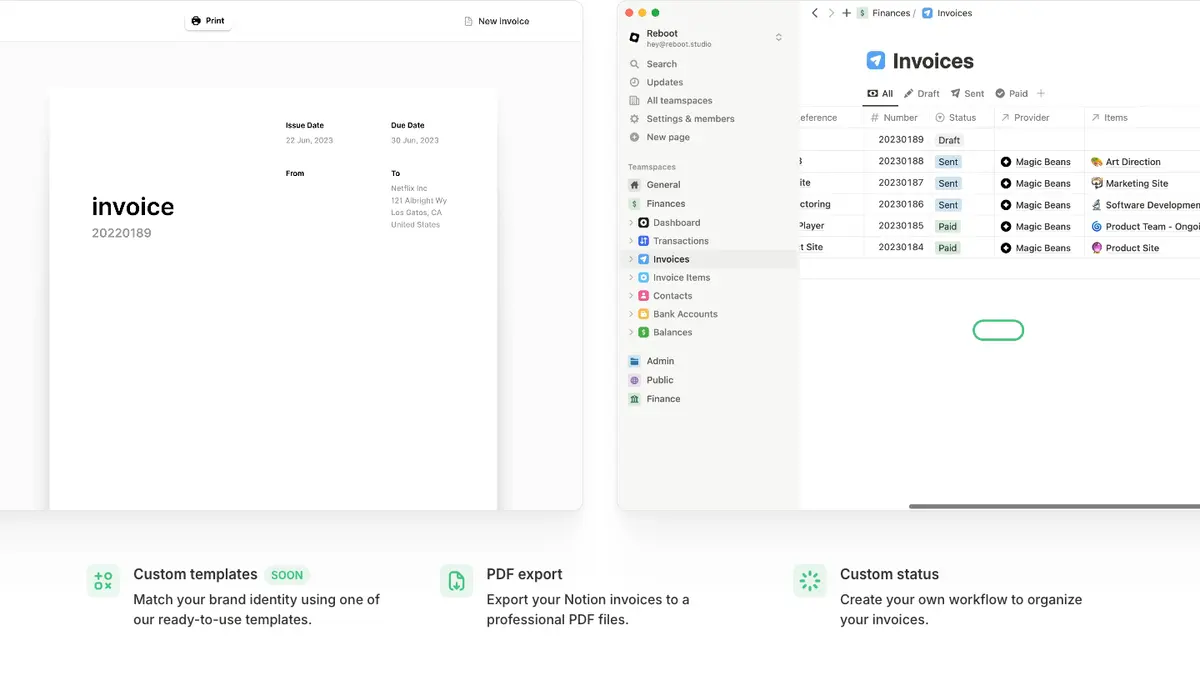Screen dimensions: 1200x696
Task: Click the Custom templates feature icon
Action: click(103, 581)
